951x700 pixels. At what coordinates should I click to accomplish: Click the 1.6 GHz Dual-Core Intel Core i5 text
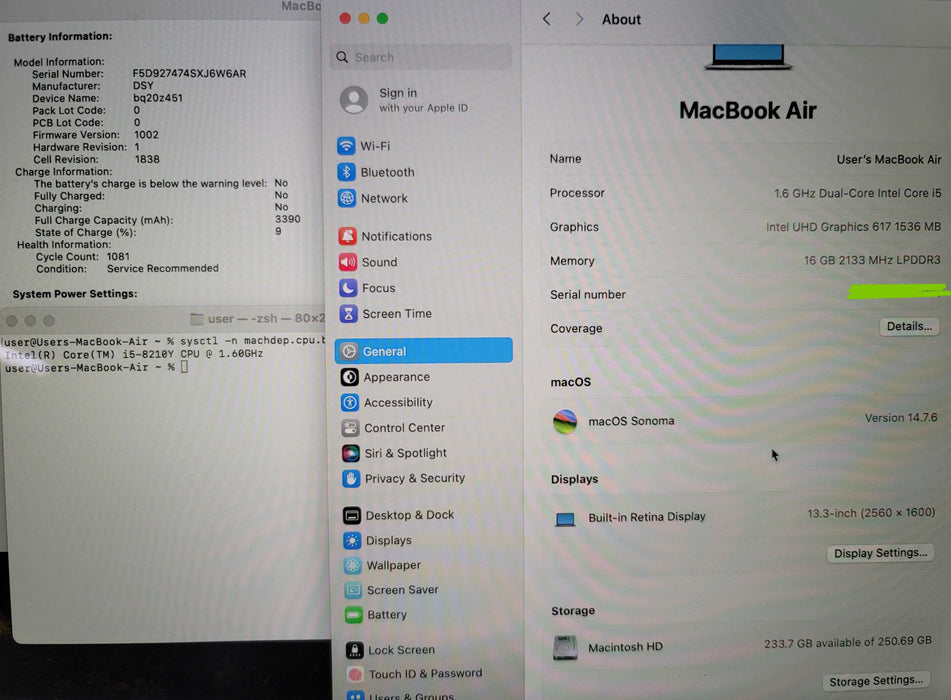click(x=858, y=193)
